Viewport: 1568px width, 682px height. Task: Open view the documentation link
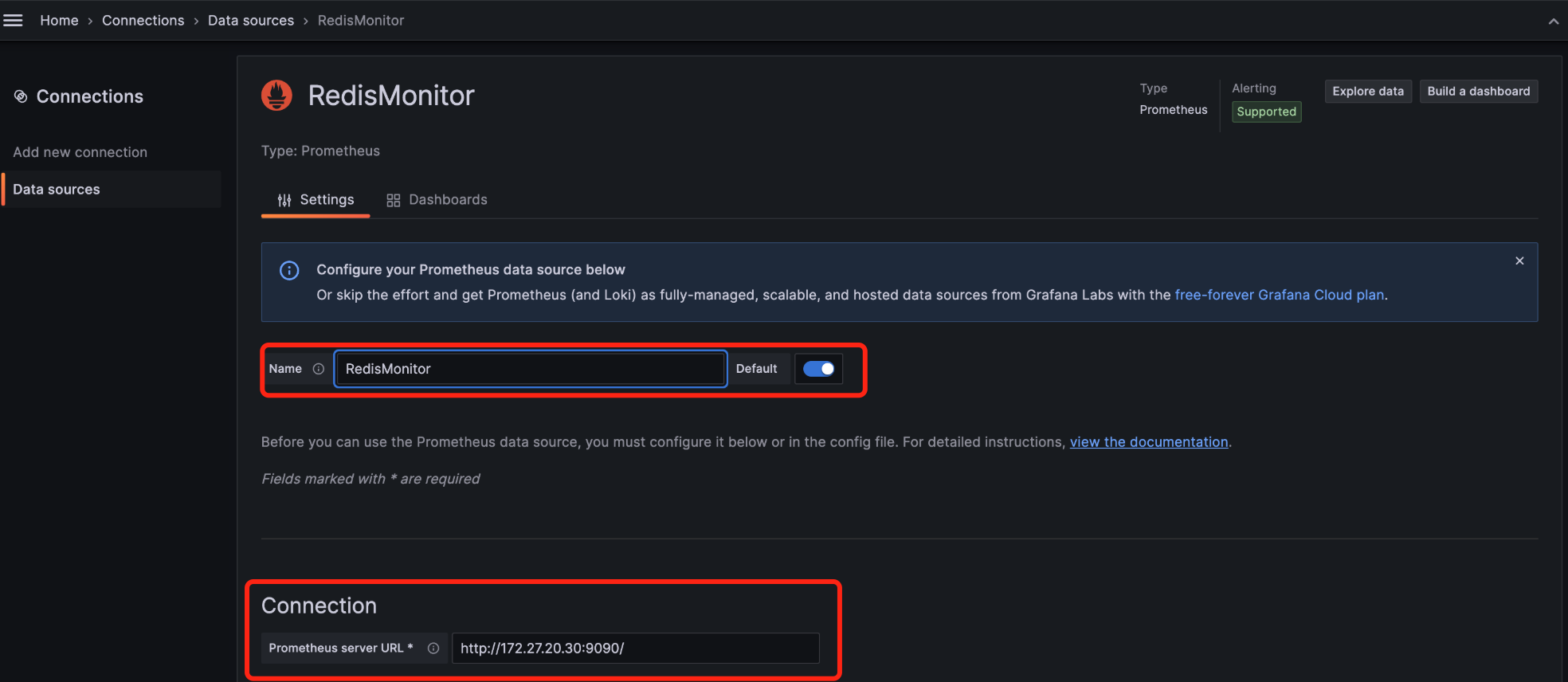(1149, 442)
